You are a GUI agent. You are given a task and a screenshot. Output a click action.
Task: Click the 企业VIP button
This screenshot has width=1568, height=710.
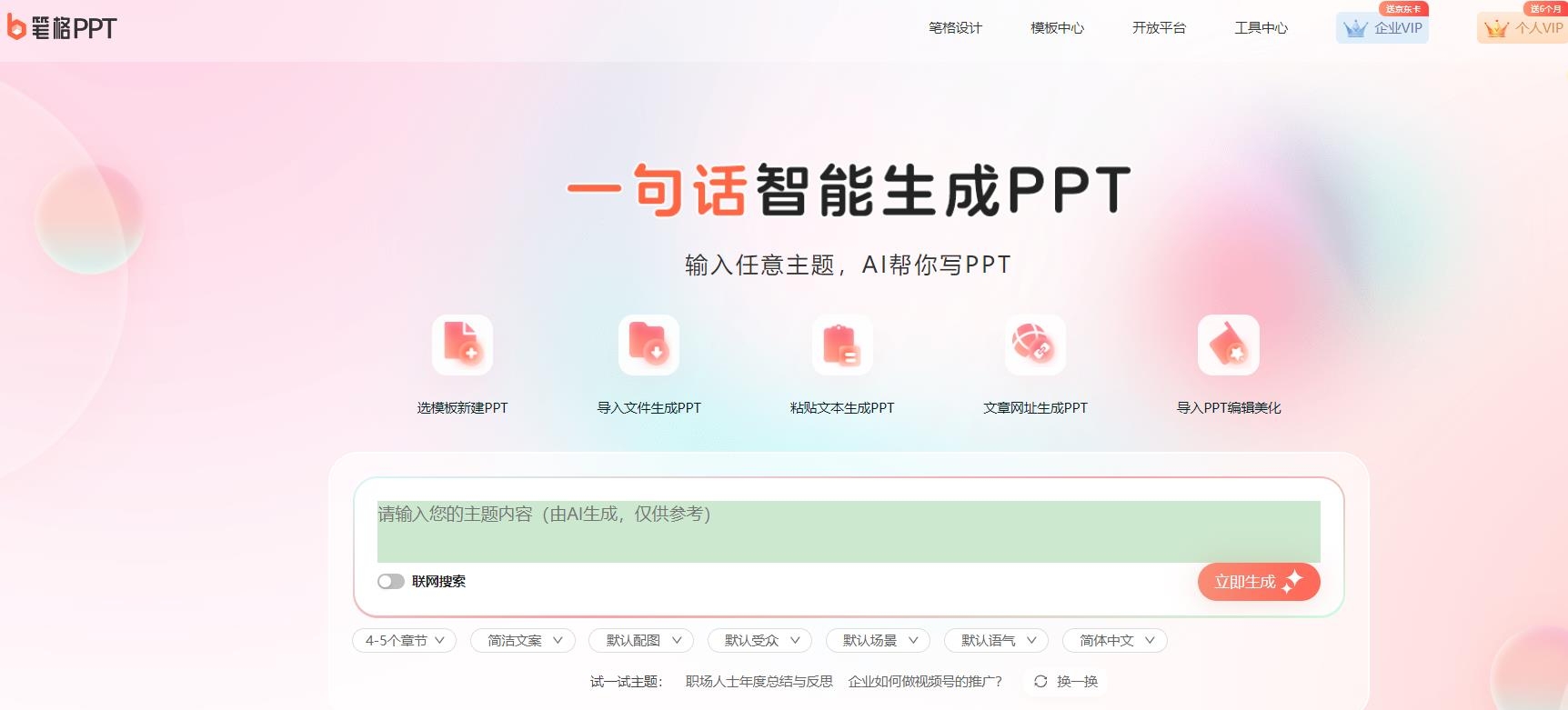point(1382,28)
